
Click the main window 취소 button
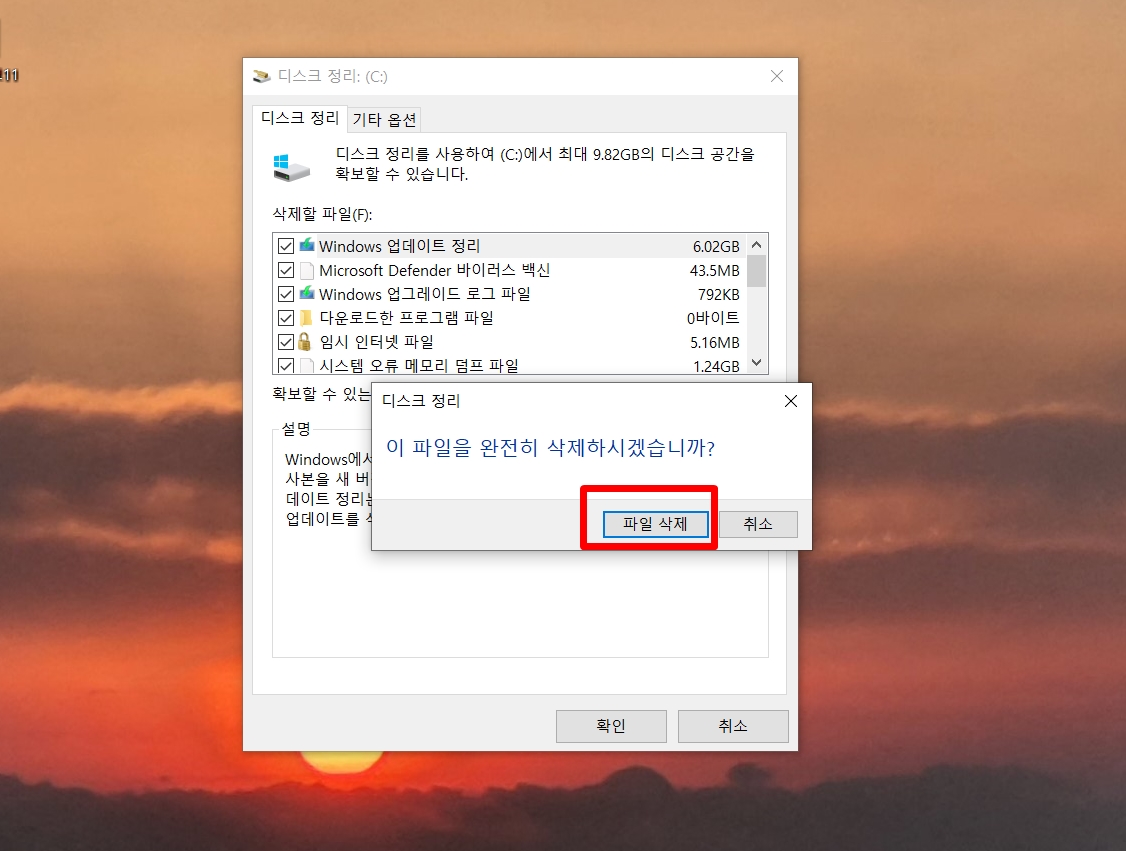(x=733, y=726)
